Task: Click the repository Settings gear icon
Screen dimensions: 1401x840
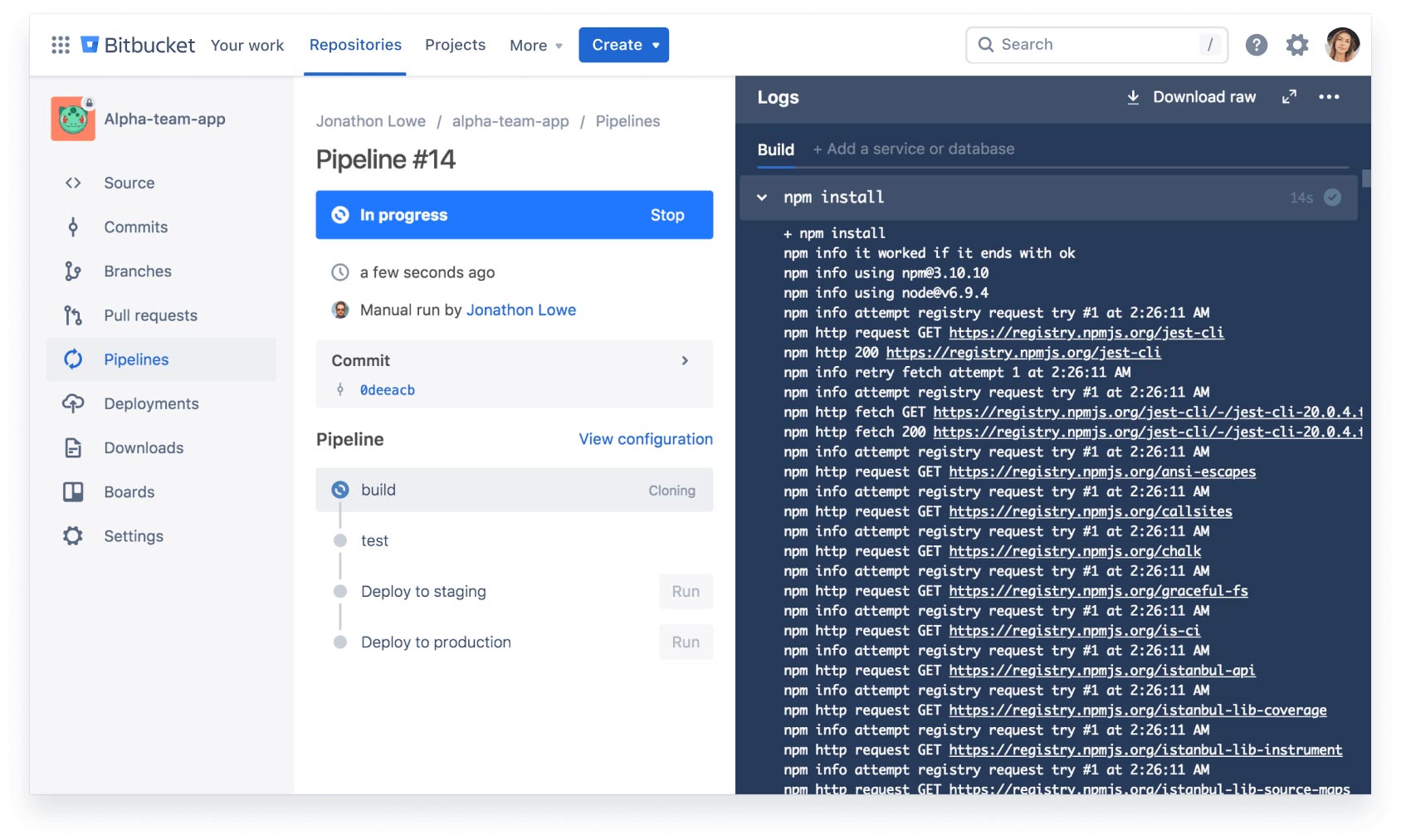Action: (73, 535)
